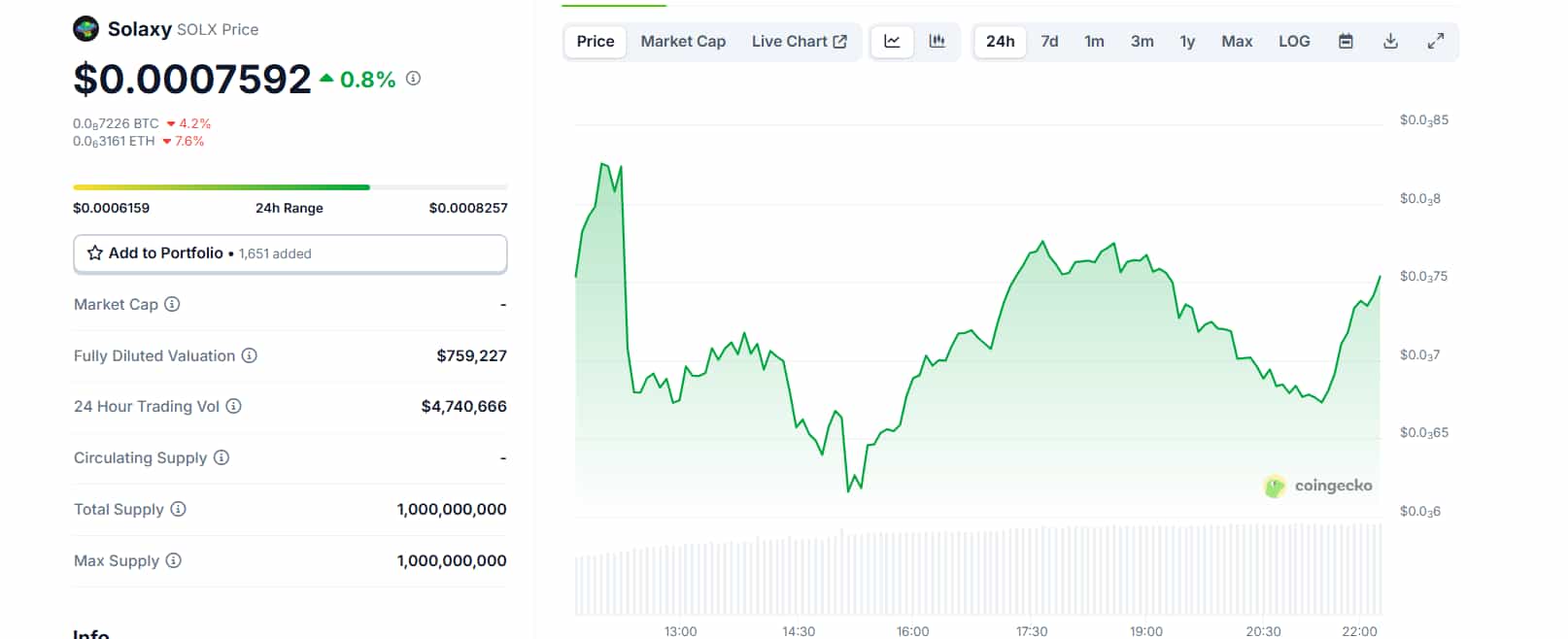Click the $759,227 valuation value

click(471, 355)
